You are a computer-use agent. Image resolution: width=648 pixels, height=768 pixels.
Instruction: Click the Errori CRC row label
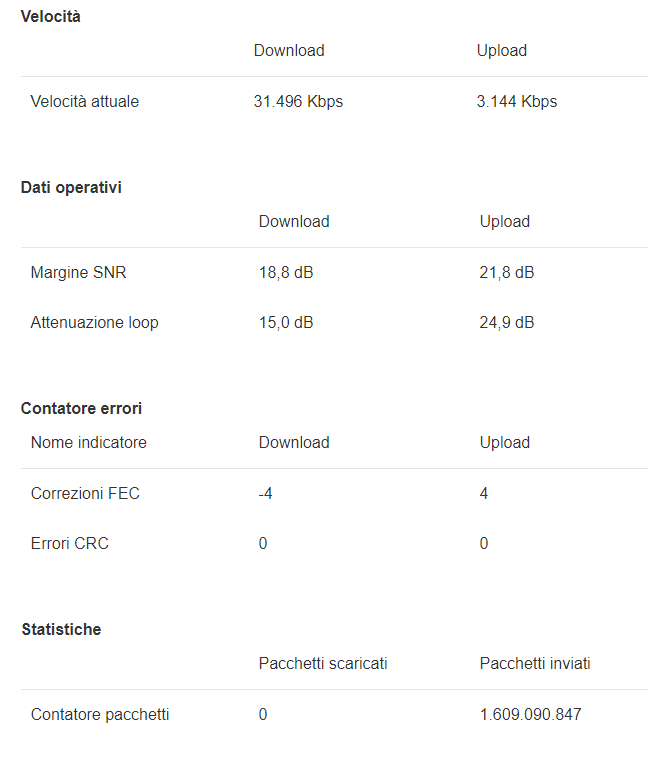click(70, 544)
